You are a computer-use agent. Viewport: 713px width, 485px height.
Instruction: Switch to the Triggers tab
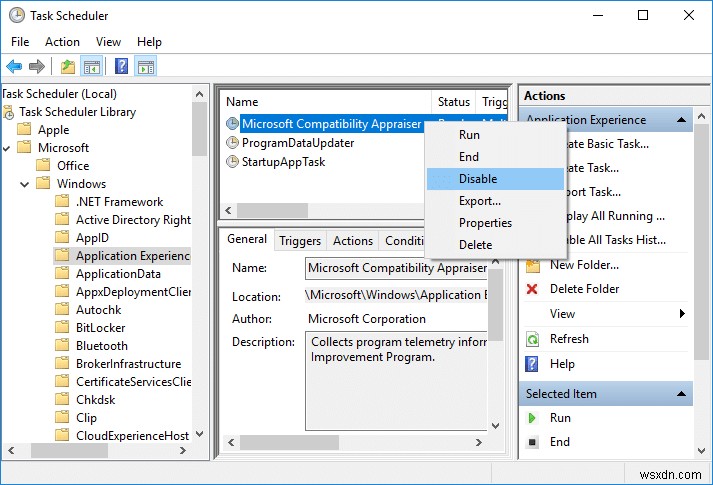[300, 241]
